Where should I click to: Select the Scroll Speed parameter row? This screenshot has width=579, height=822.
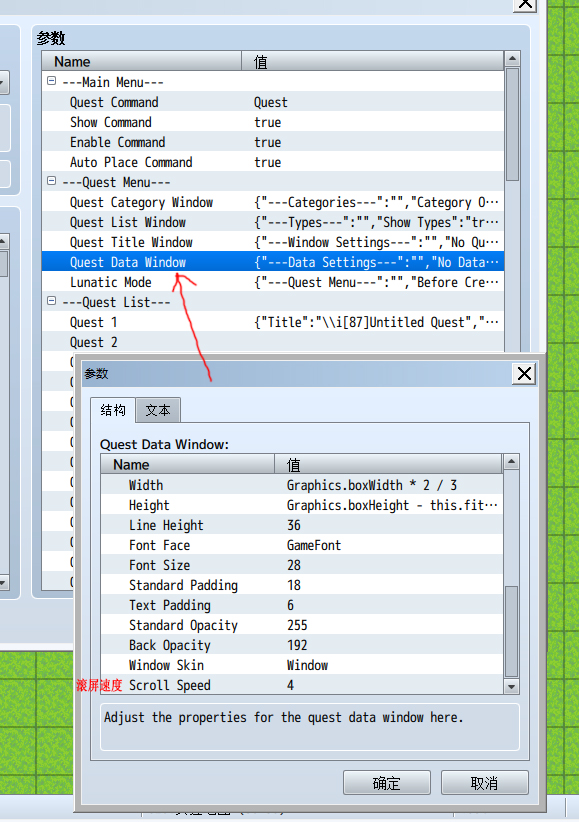pyautogui.click(x=302, y=685)
